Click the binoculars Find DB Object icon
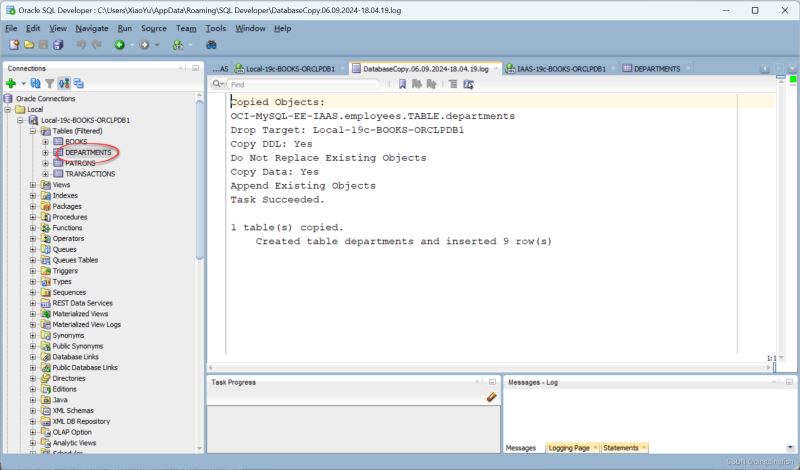800x470 pixels. [211, 45]
